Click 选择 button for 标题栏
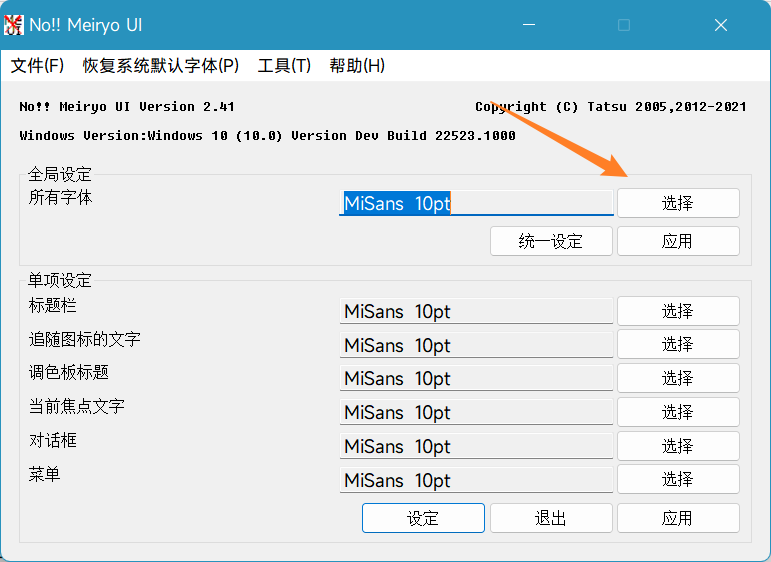Screen dimensions: 771x562 click(678, 311)
